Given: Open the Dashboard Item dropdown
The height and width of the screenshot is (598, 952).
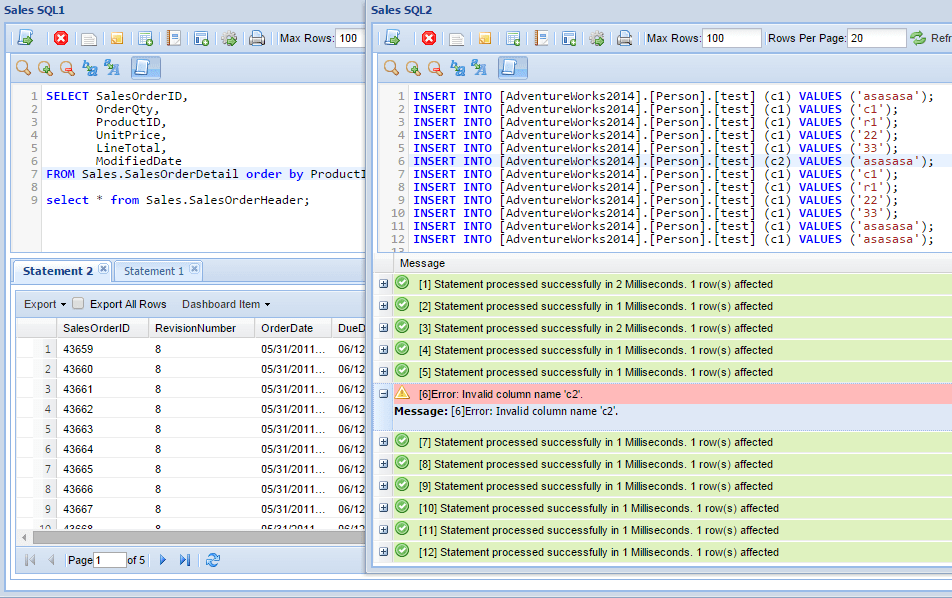Looking at the screenshot, I should pos(226,304).
